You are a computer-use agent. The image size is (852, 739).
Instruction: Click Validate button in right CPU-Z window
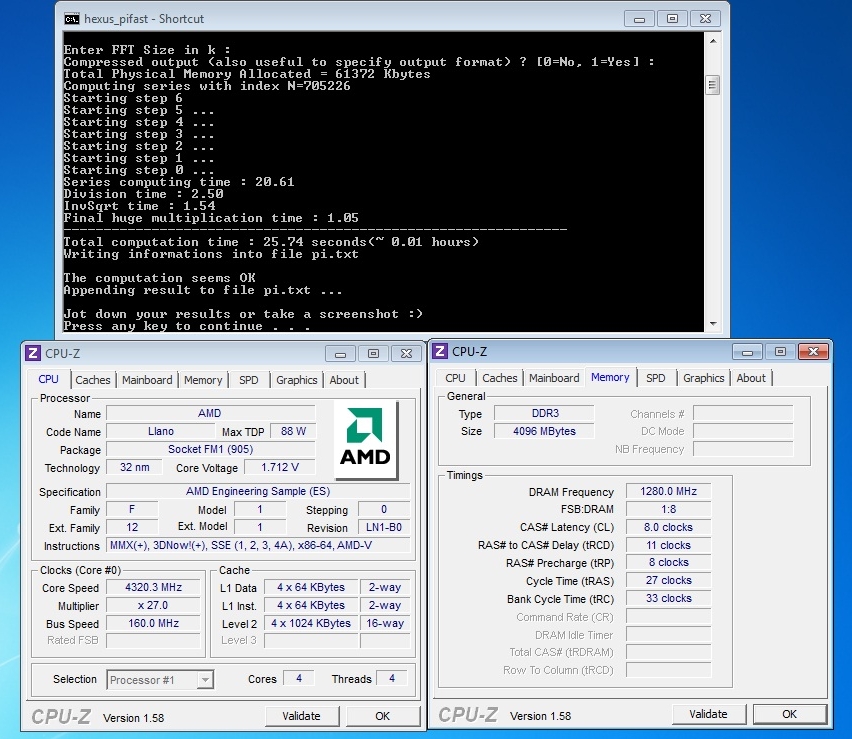click(709, 715)
